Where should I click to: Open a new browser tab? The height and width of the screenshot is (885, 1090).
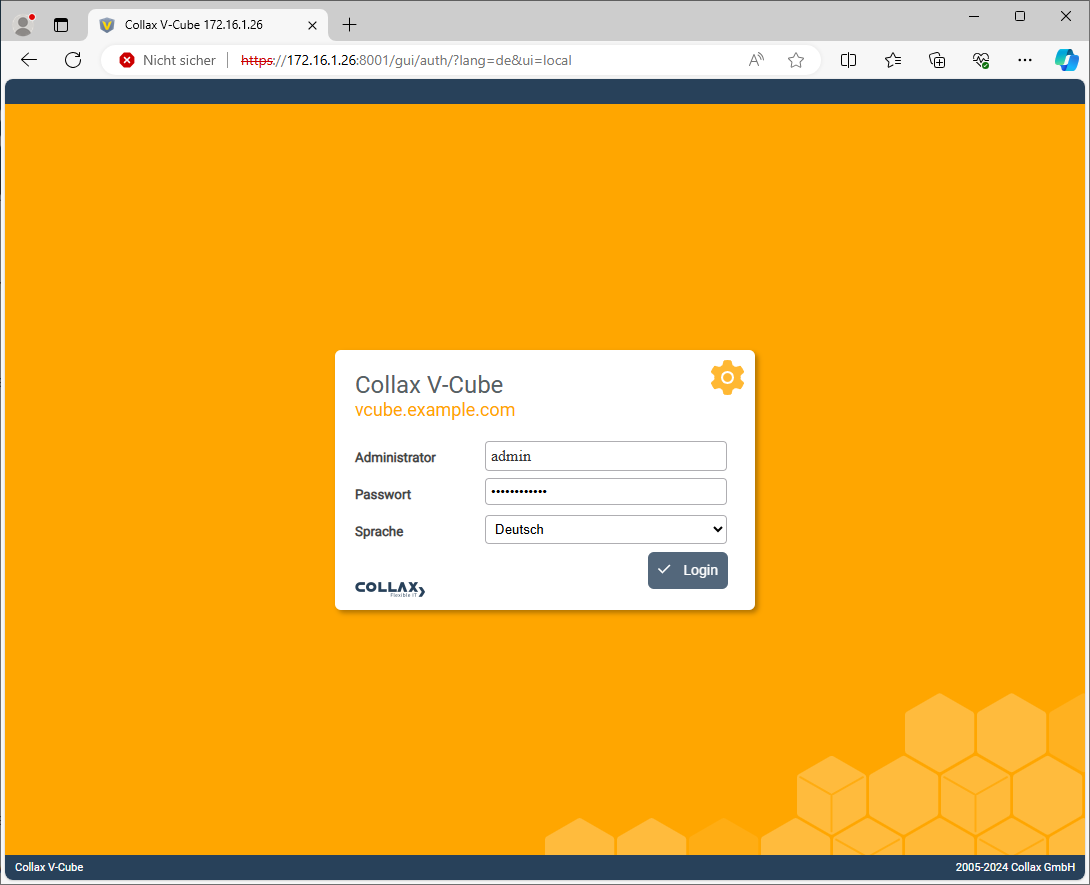(350, 25)
